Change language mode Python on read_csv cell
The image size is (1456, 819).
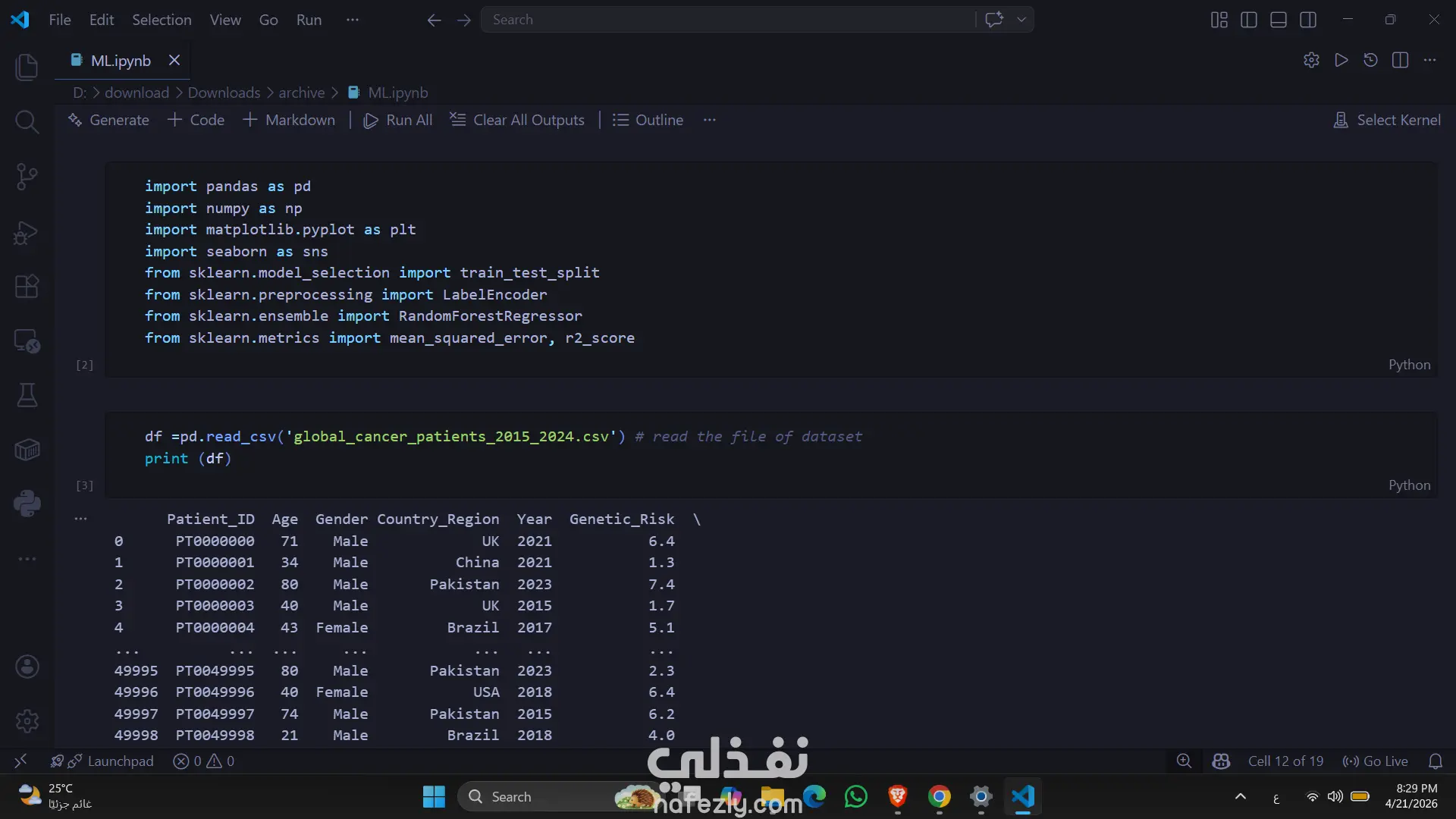pyautogui.click(x=1409, y=485)
